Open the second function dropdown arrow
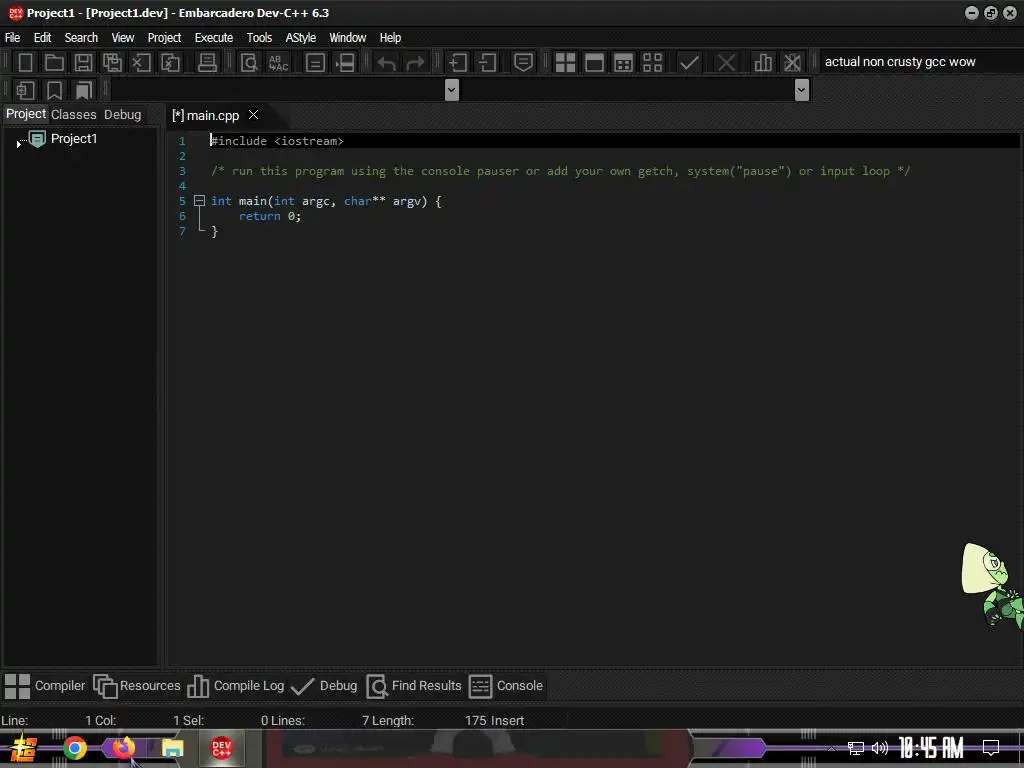 point(802,90)
